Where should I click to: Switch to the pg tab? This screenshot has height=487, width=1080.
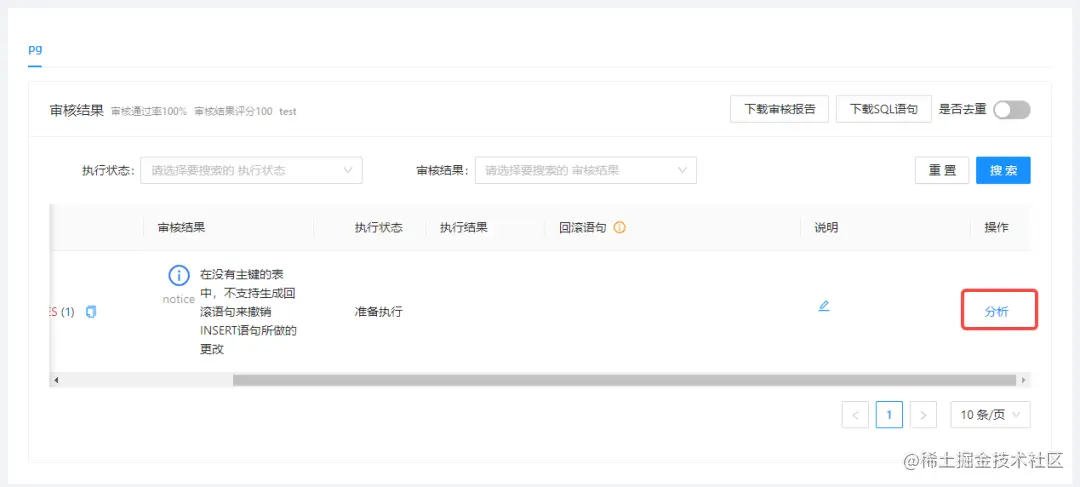point(35,50)
